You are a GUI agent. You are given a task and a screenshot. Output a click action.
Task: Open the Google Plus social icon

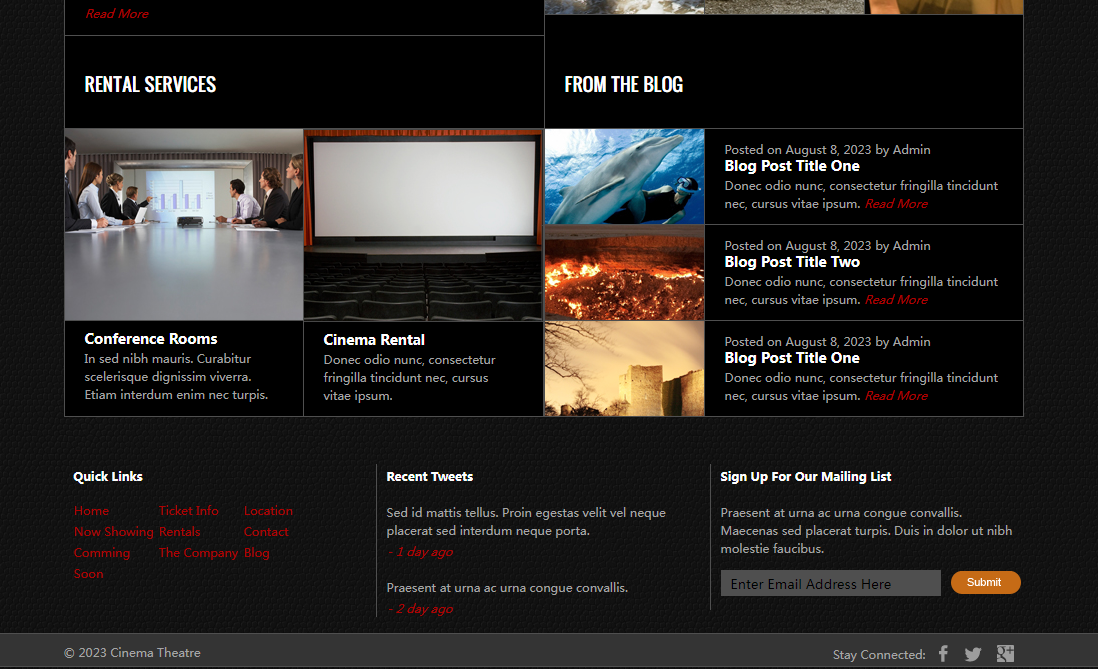[1005, 654]
